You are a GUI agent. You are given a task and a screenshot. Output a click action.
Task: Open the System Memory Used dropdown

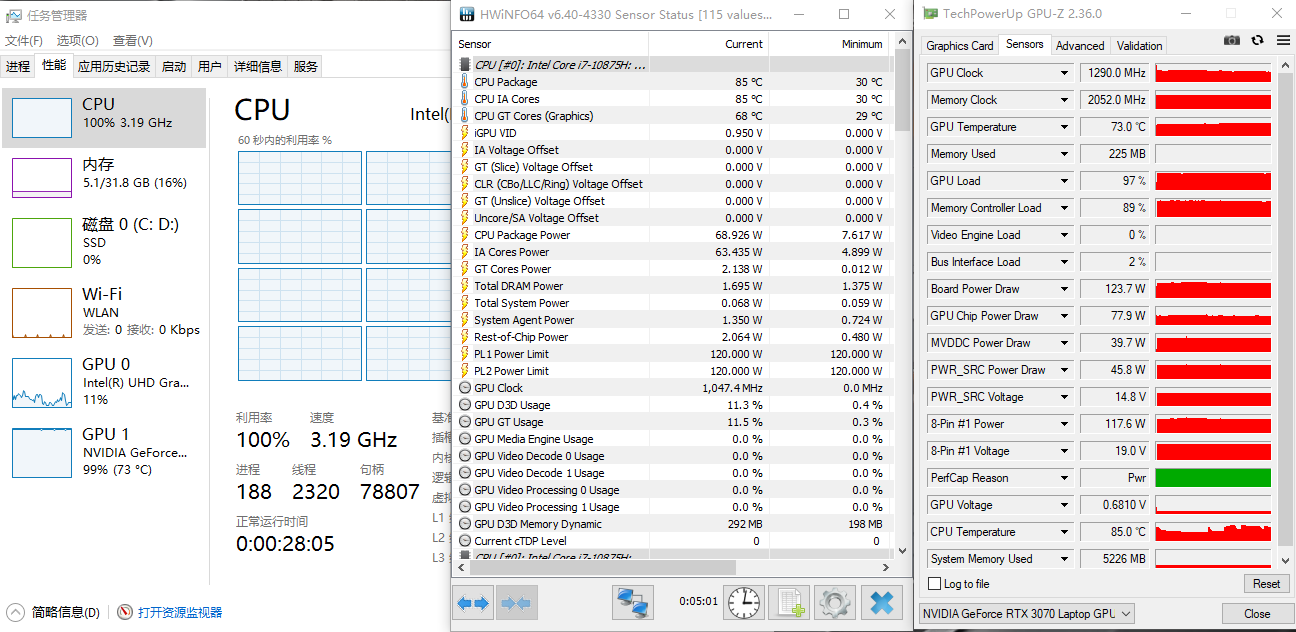(1065, 559)
